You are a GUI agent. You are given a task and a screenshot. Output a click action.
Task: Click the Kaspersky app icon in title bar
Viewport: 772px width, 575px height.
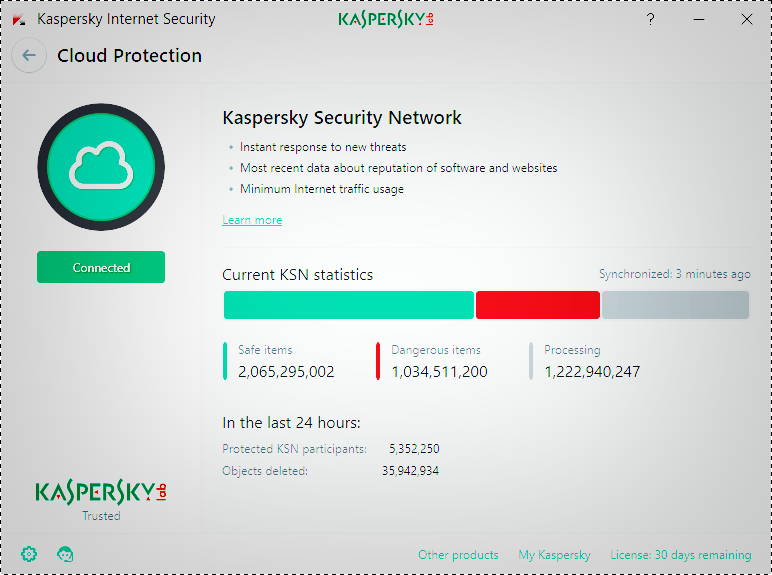pos(19,19)
